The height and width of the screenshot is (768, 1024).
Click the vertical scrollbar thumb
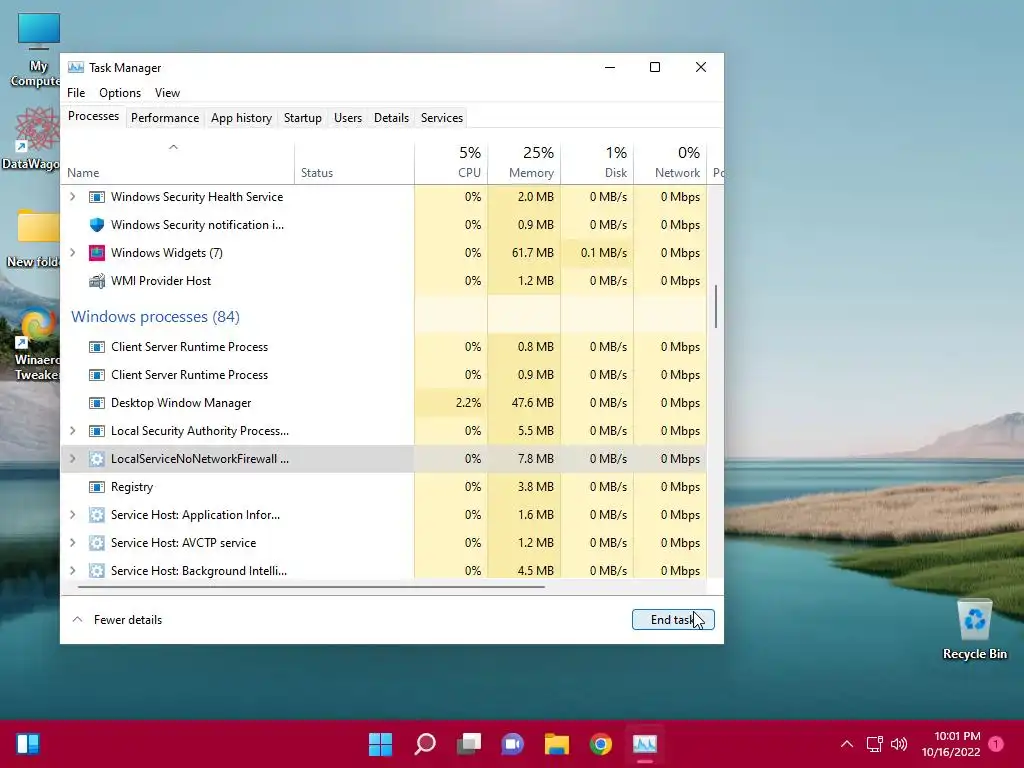(716, 306)
